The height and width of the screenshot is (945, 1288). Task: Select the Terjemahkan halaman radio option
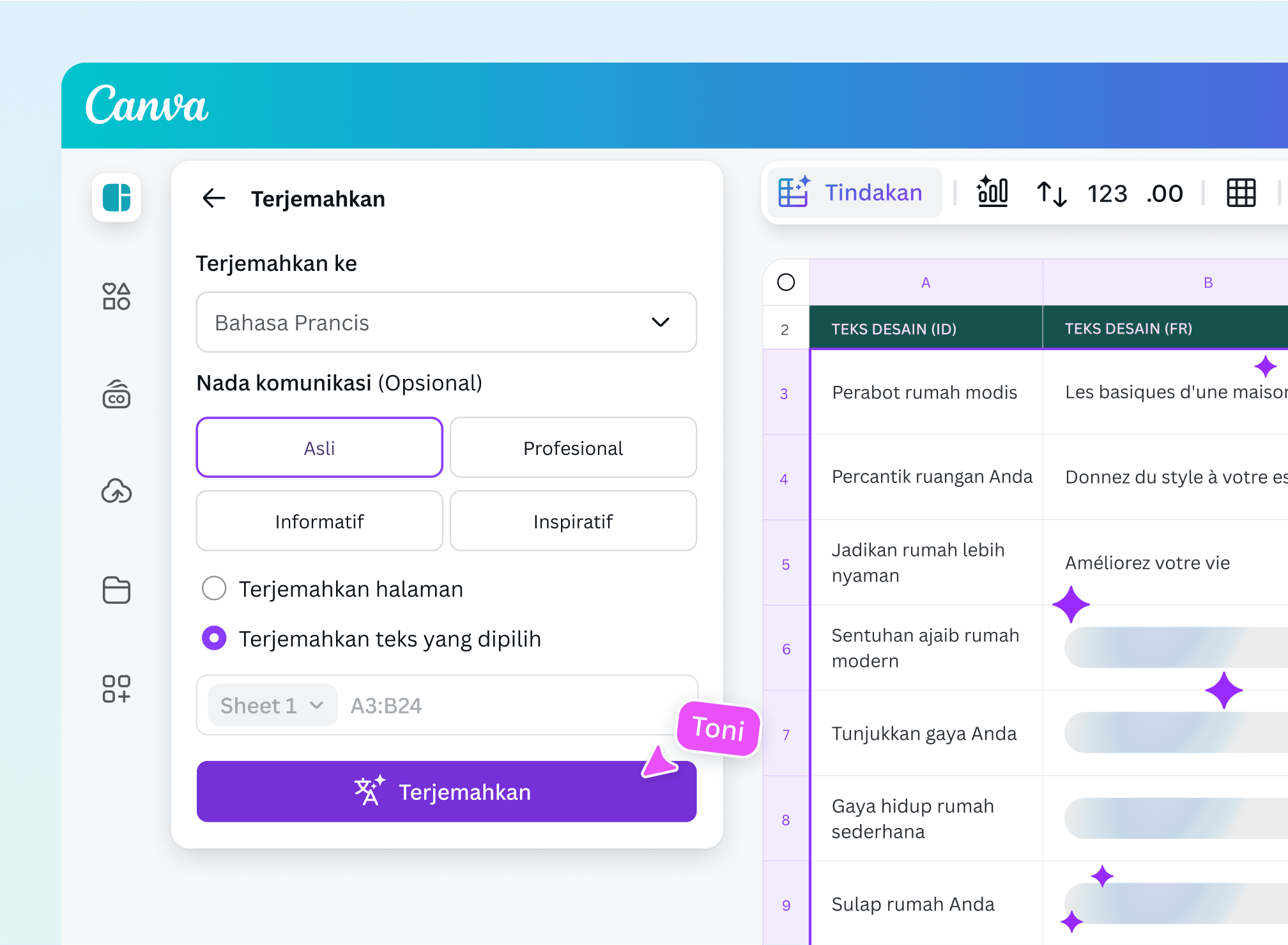tap(214, 588)
